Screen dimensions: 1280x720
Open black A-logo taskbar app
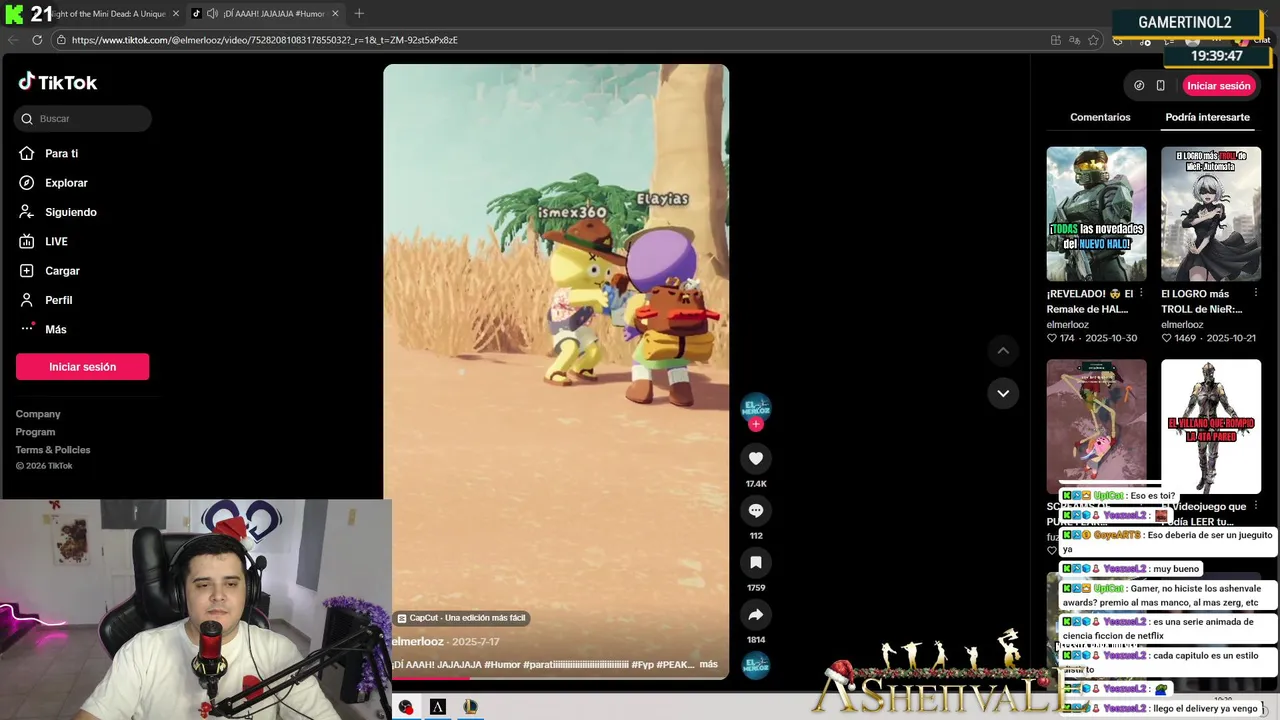[x=438, y=707]
